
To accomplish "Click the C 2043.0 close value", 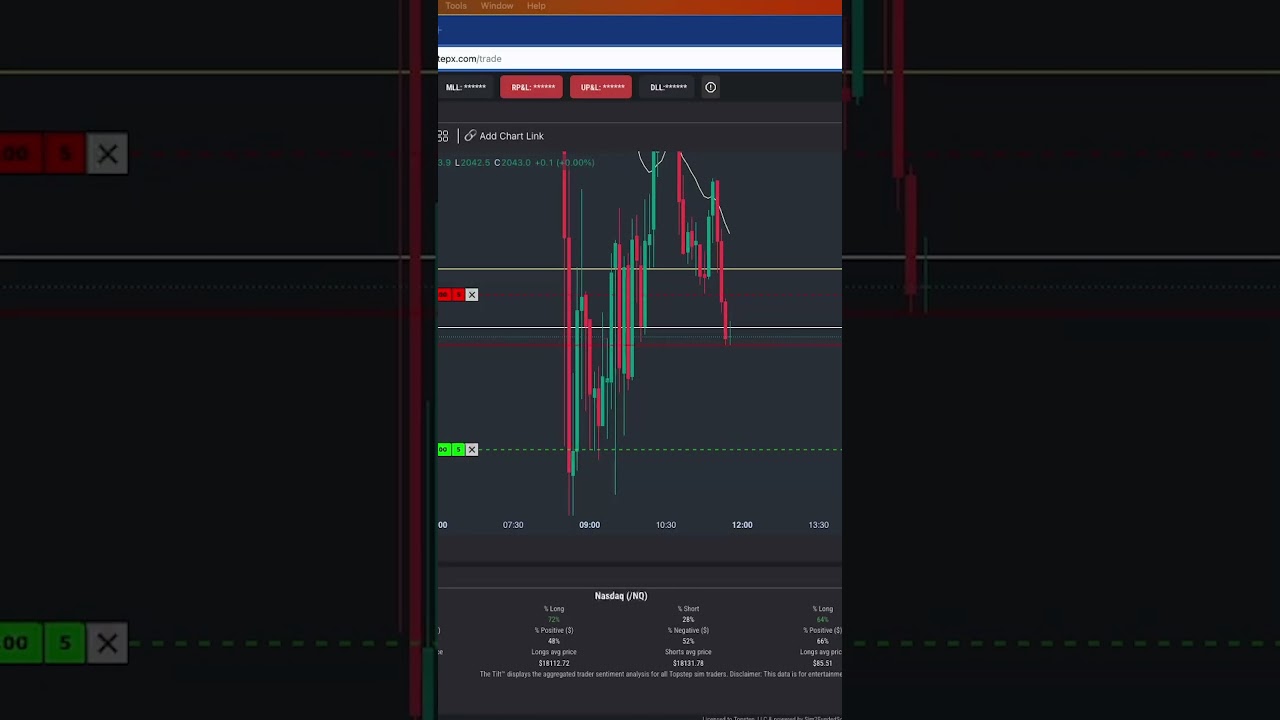I will pos(512,163).
